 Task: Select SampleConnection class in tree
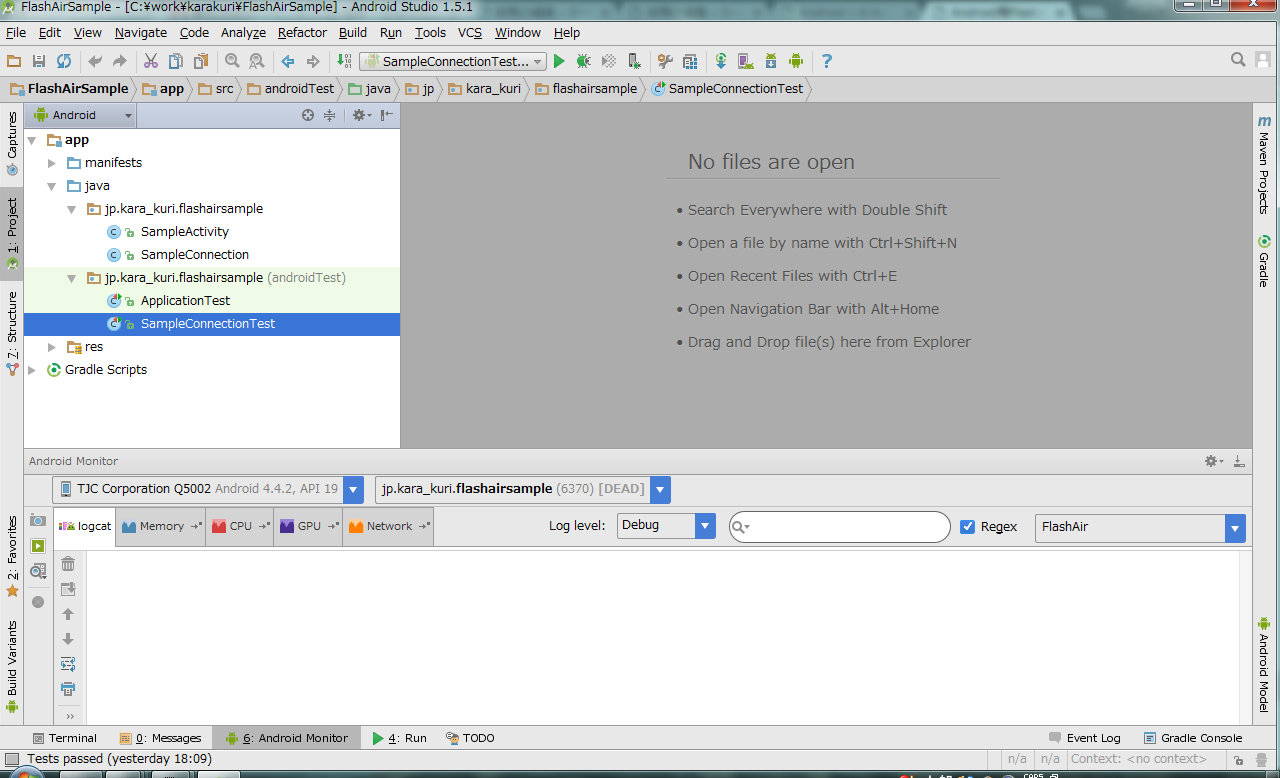click(x=194, y=255)
